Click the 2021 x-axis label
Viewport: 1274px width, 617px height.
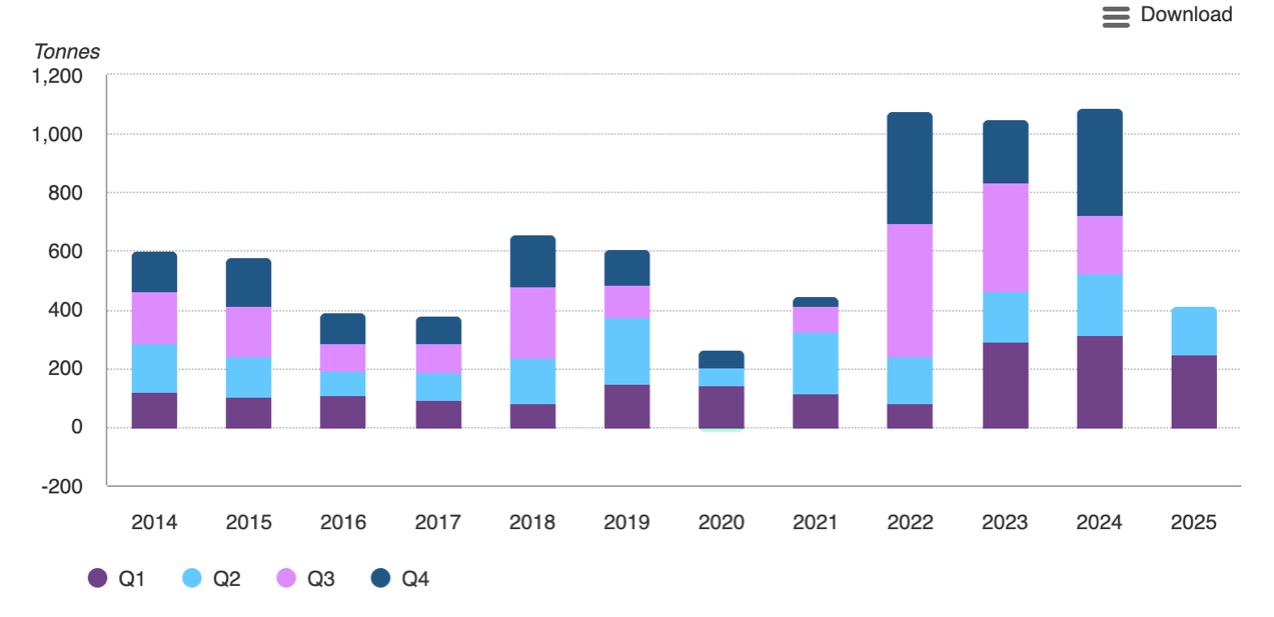coord(816,523)
